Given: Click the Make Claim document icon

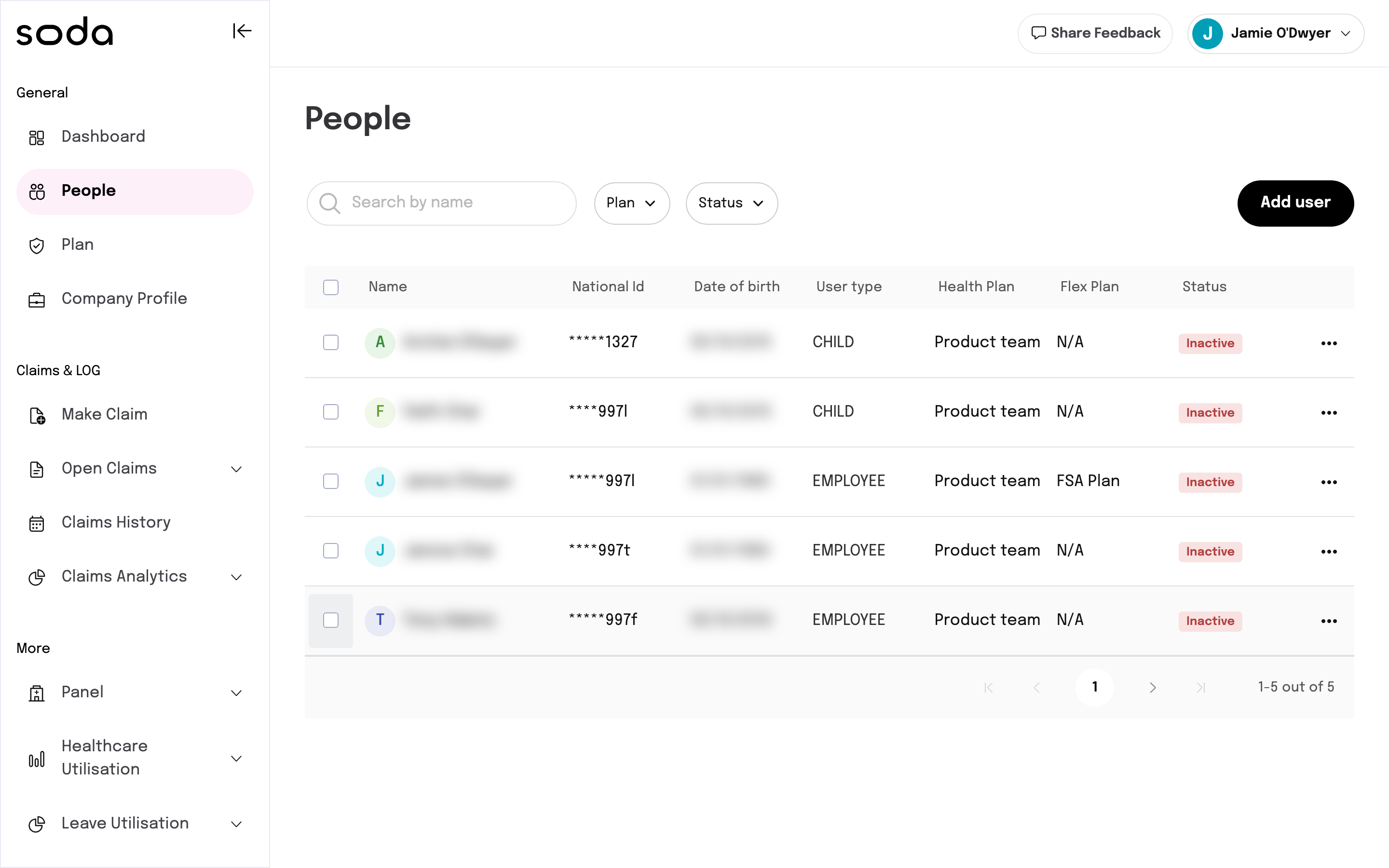Looking at the screenshot, I should coord(37,415).
